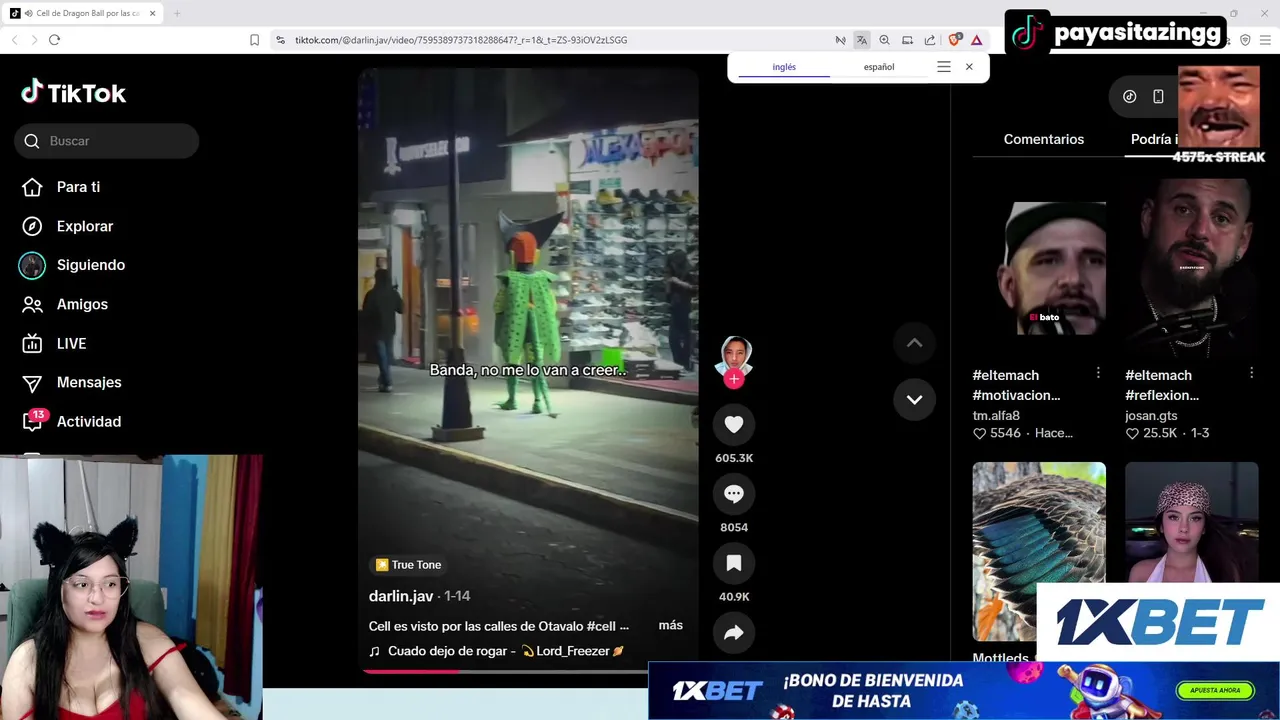
Task: Open Brave Shields lion icon
Action: [955, 40]
